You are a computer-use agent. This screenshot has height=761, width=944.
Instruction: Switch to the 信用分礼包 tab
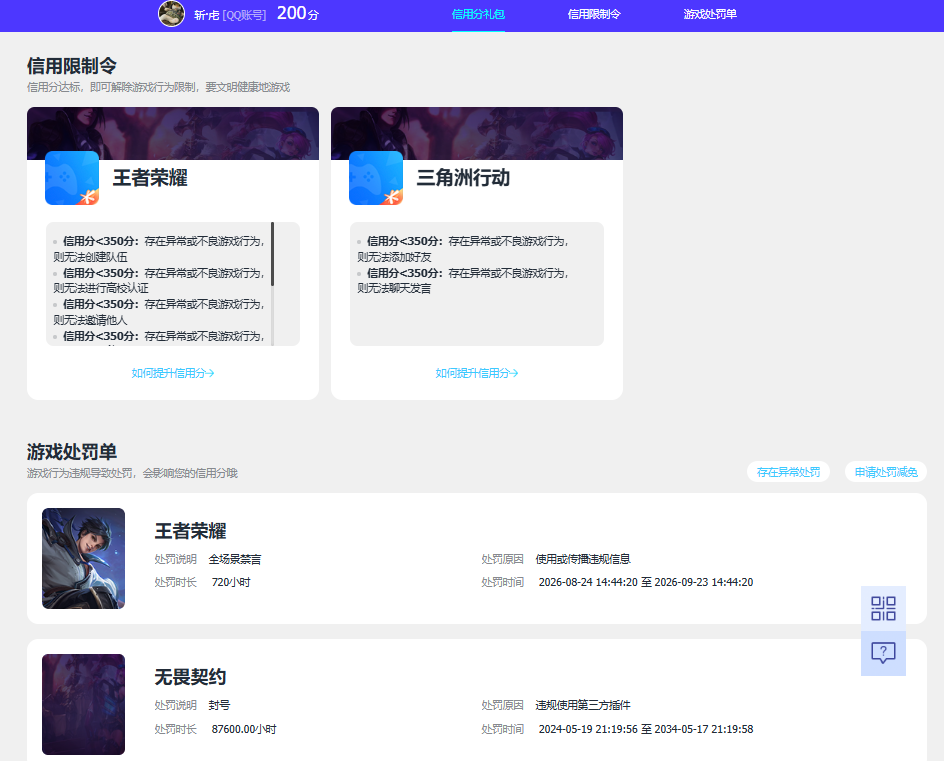(478, 14)
